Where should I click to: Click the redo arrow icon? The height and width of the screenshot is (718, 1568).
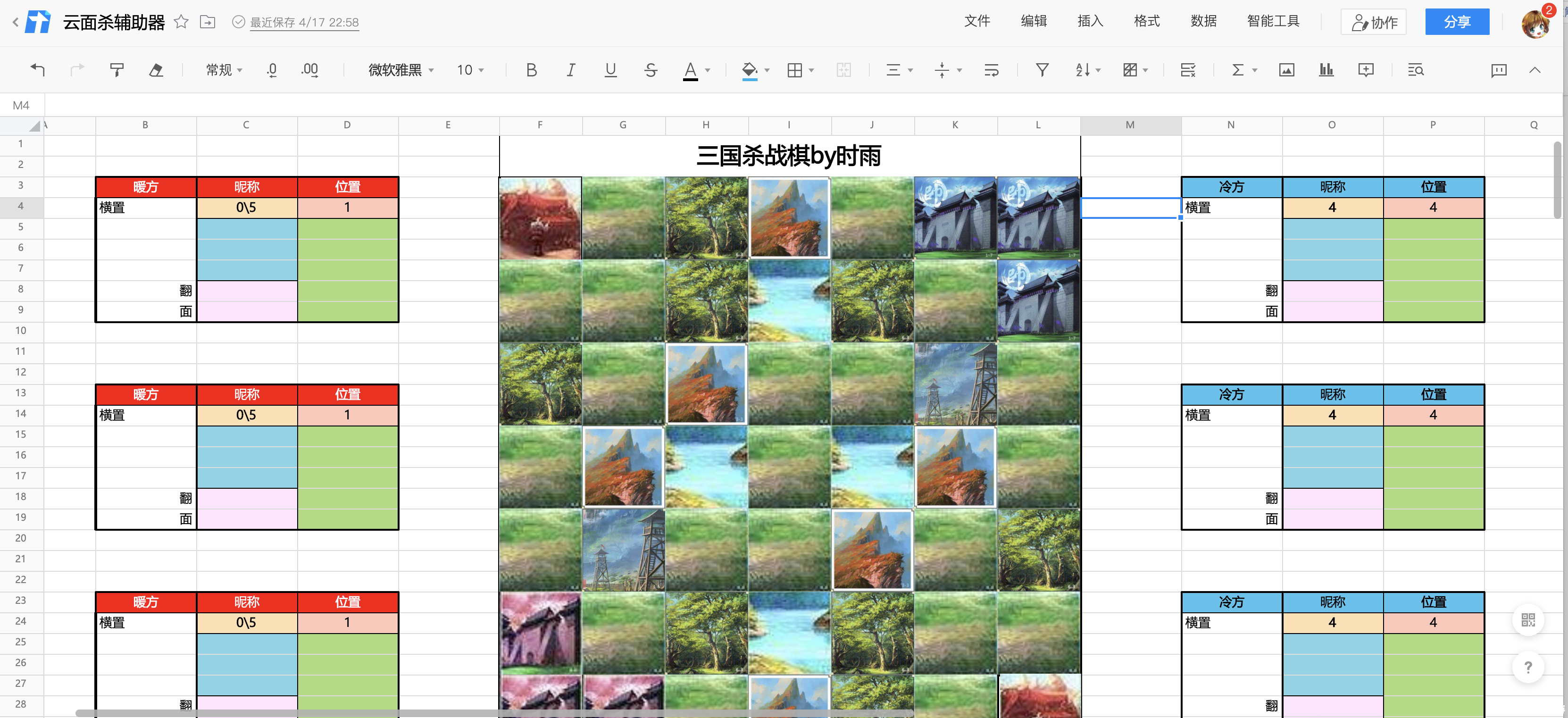click(x=77, y=70)
